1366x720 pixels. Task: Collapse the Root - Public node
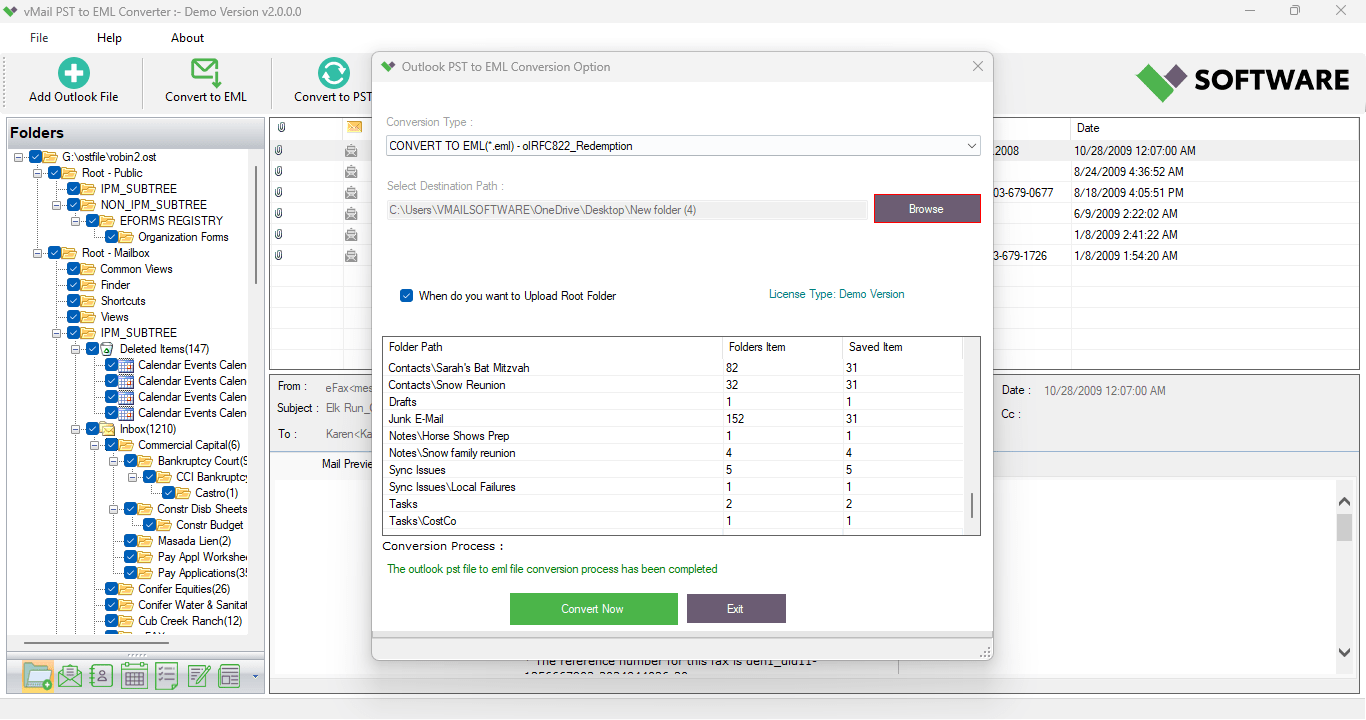click(38, 173)
